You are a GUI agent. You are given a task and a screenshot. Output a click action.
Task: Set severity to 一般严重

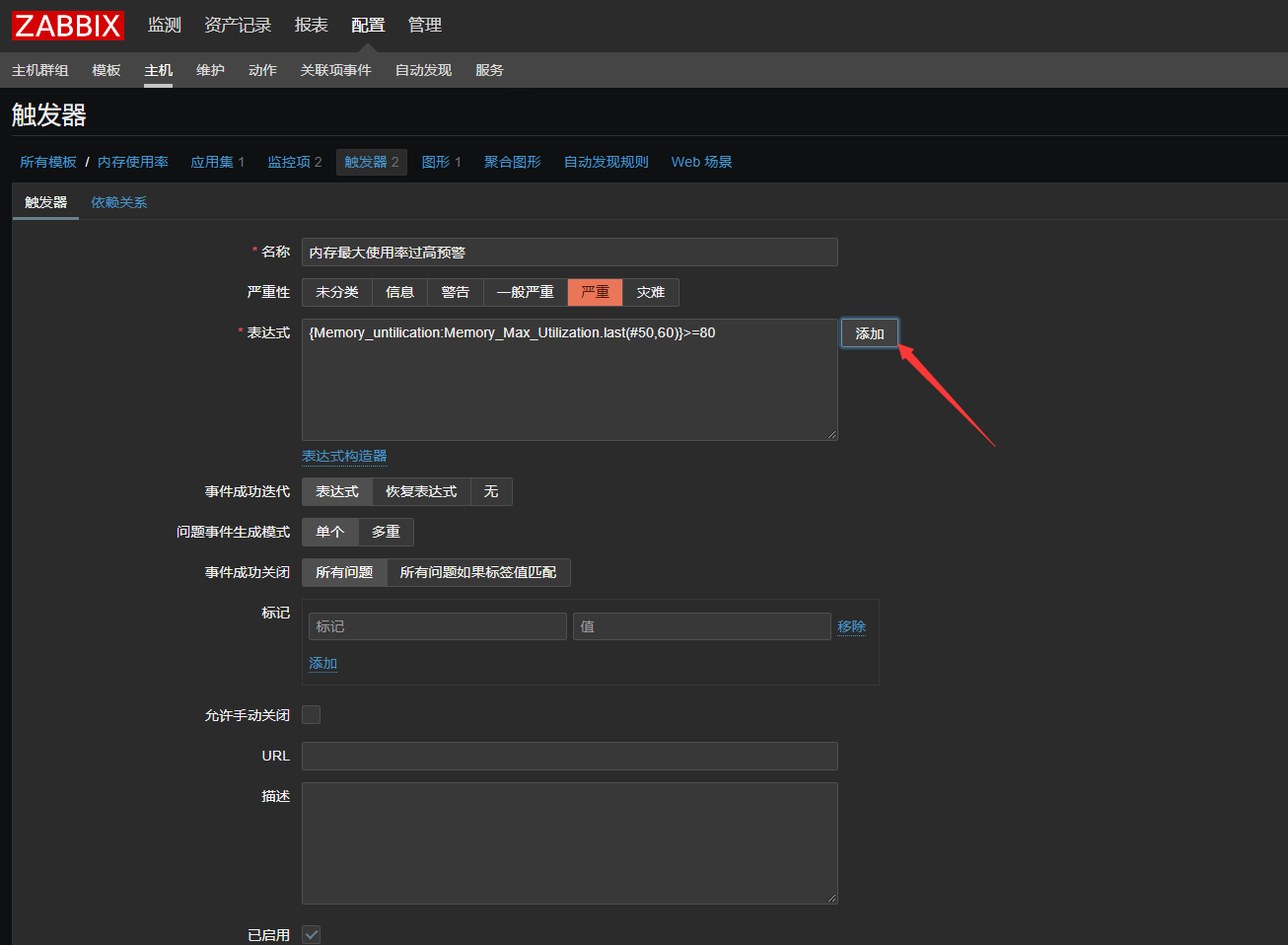click(x=526, y=292)
